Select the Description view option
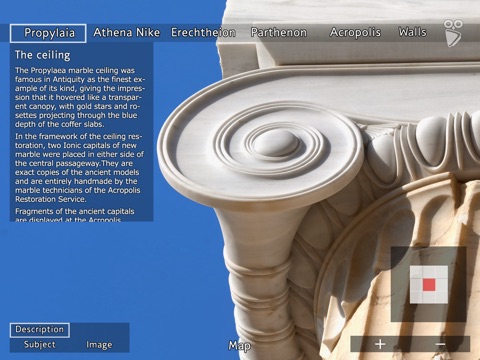The height and width of the screenshot is (360, 480). point(40,330)
